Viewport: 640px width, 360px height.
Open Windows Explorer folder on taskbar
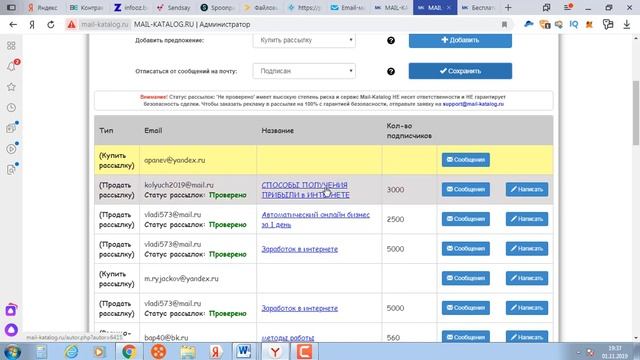[x=188, y=351]
